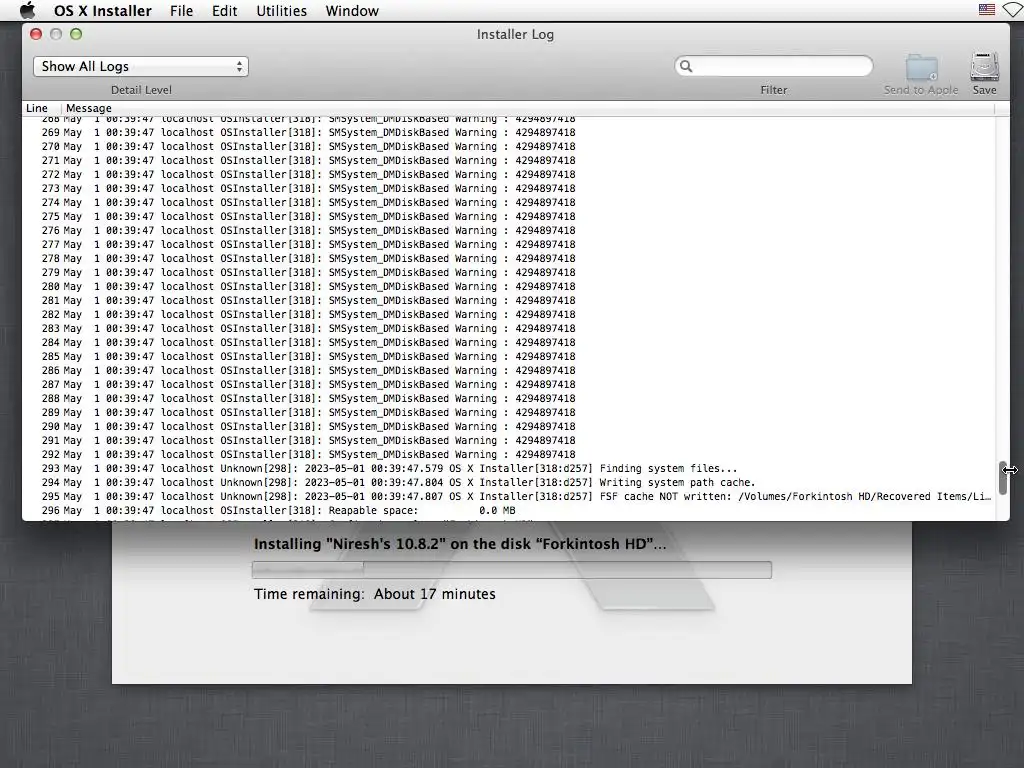Open the Window menu

pos(352,11)
